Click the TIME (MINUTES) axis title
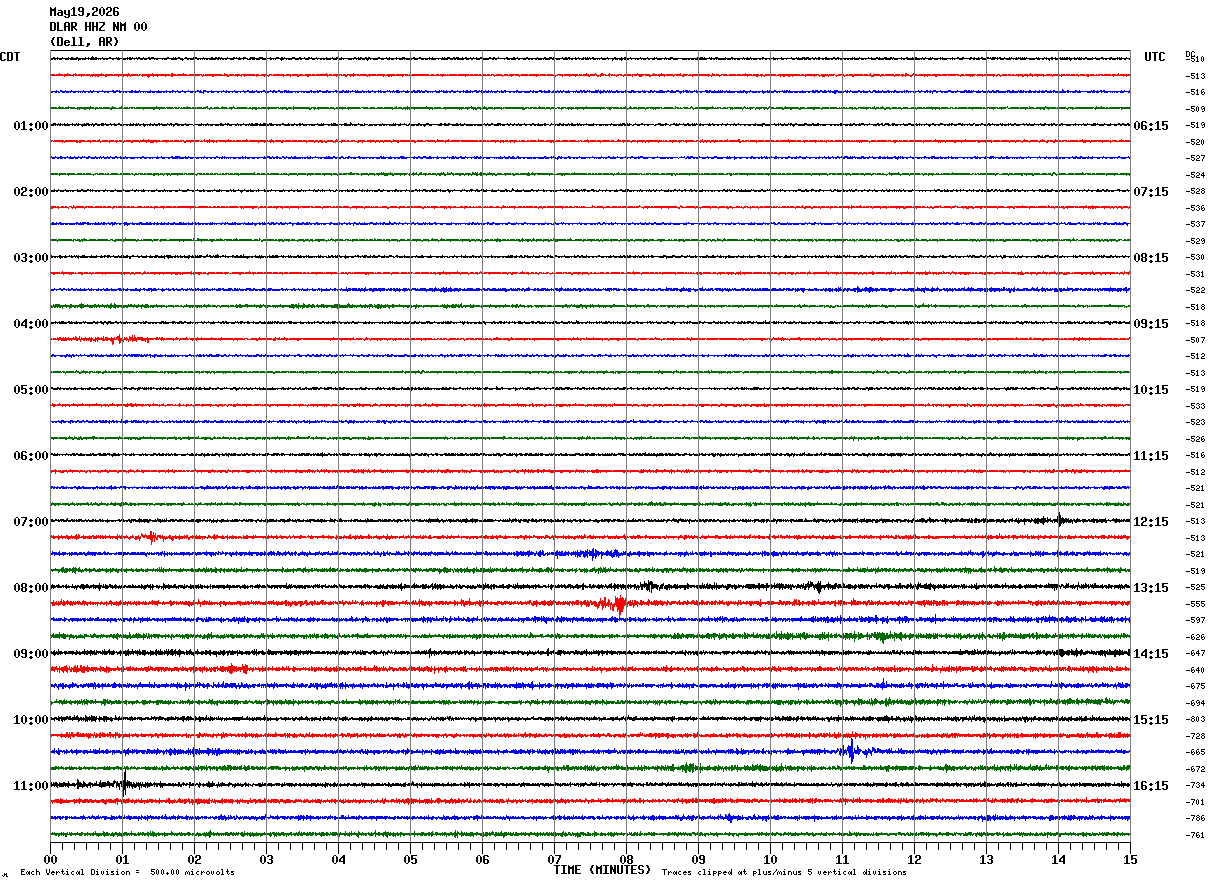 coord(602,870)
